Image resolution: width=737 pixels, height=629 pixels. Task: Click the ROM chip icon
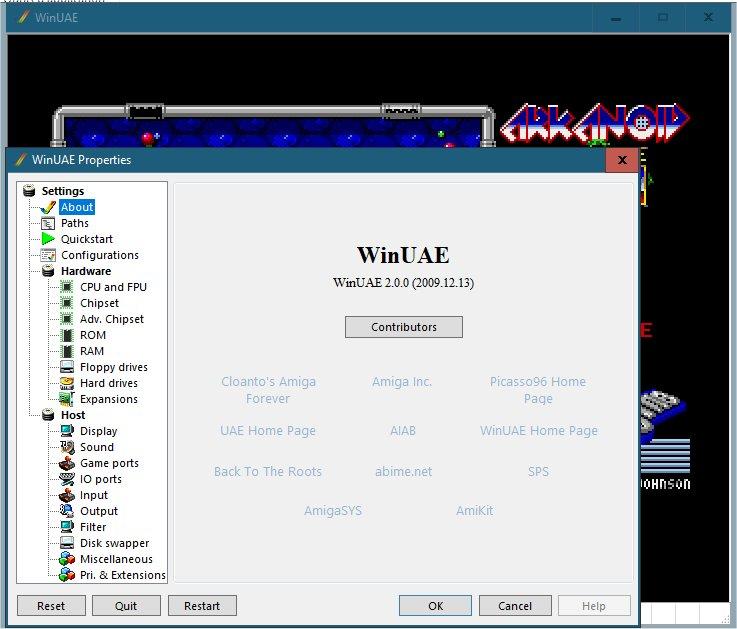pyautogui.click(x=67, y=335)
